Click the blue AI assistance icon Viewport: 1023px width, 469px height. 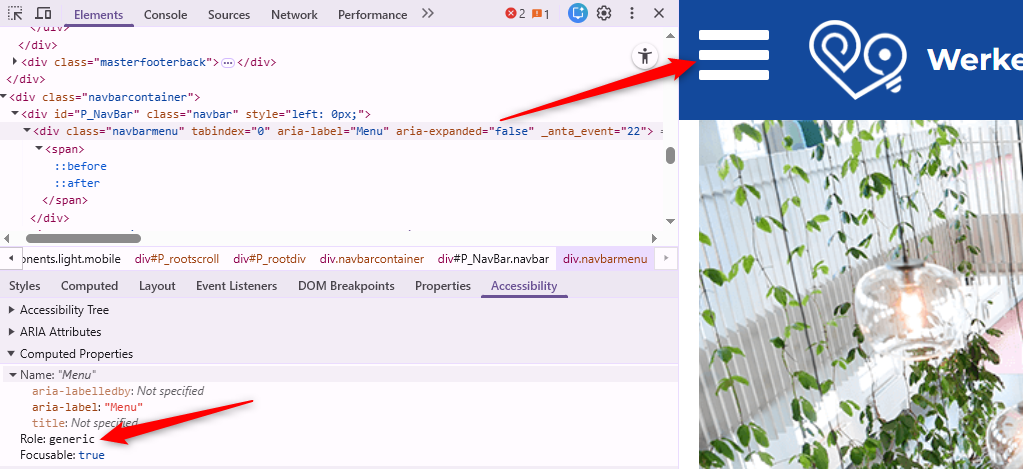[577, 14]
